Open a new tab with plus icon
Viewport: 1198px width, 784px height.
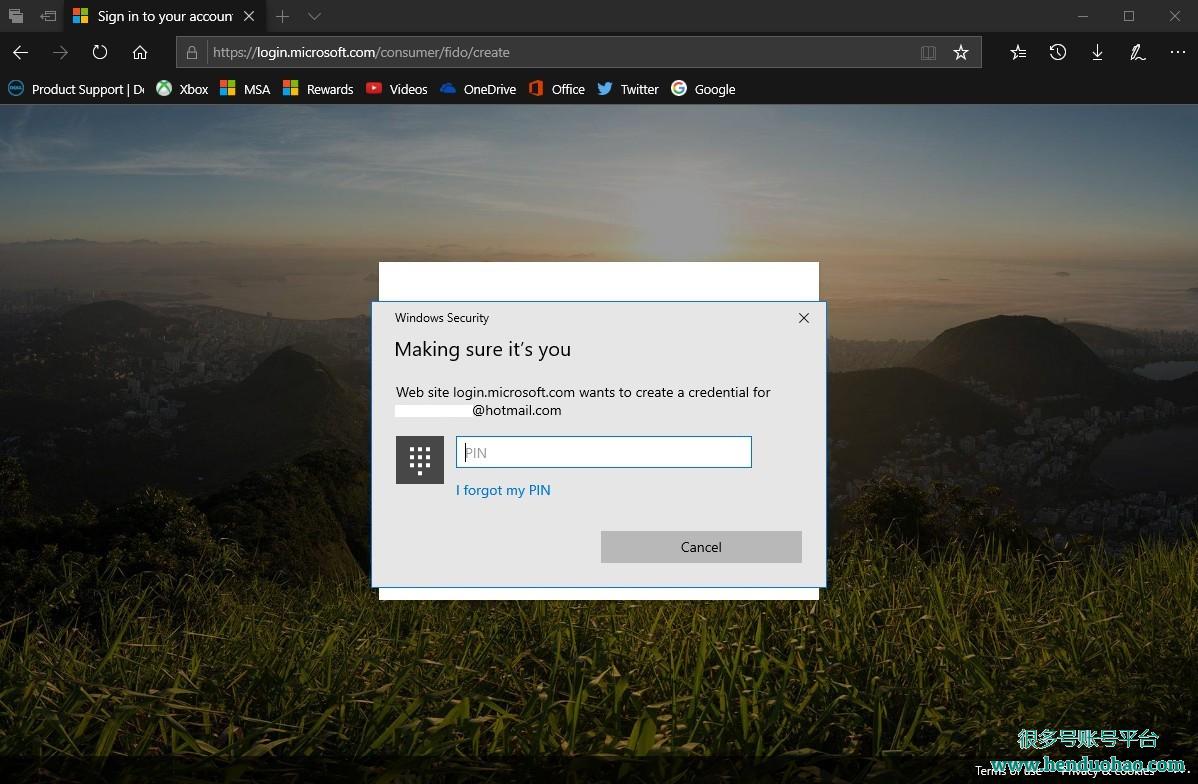tap(283, 16)
